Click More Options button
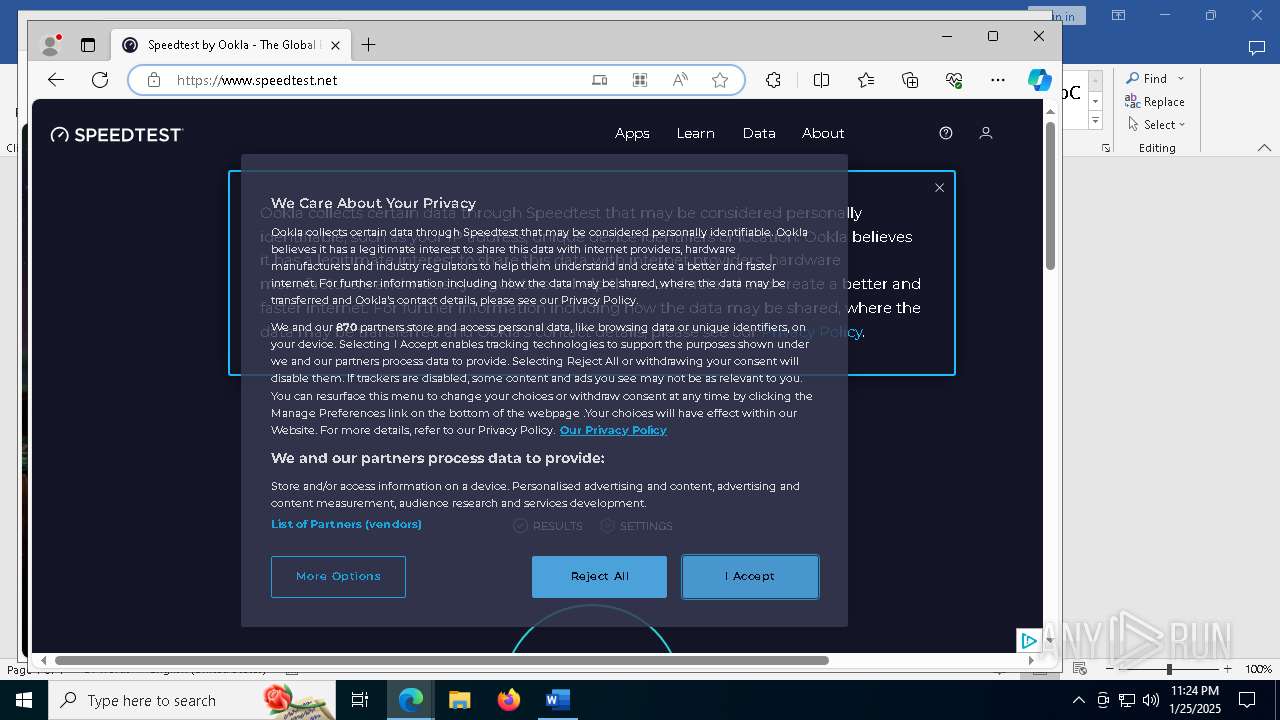This screenshot has width=1280, height=720. 338,577
